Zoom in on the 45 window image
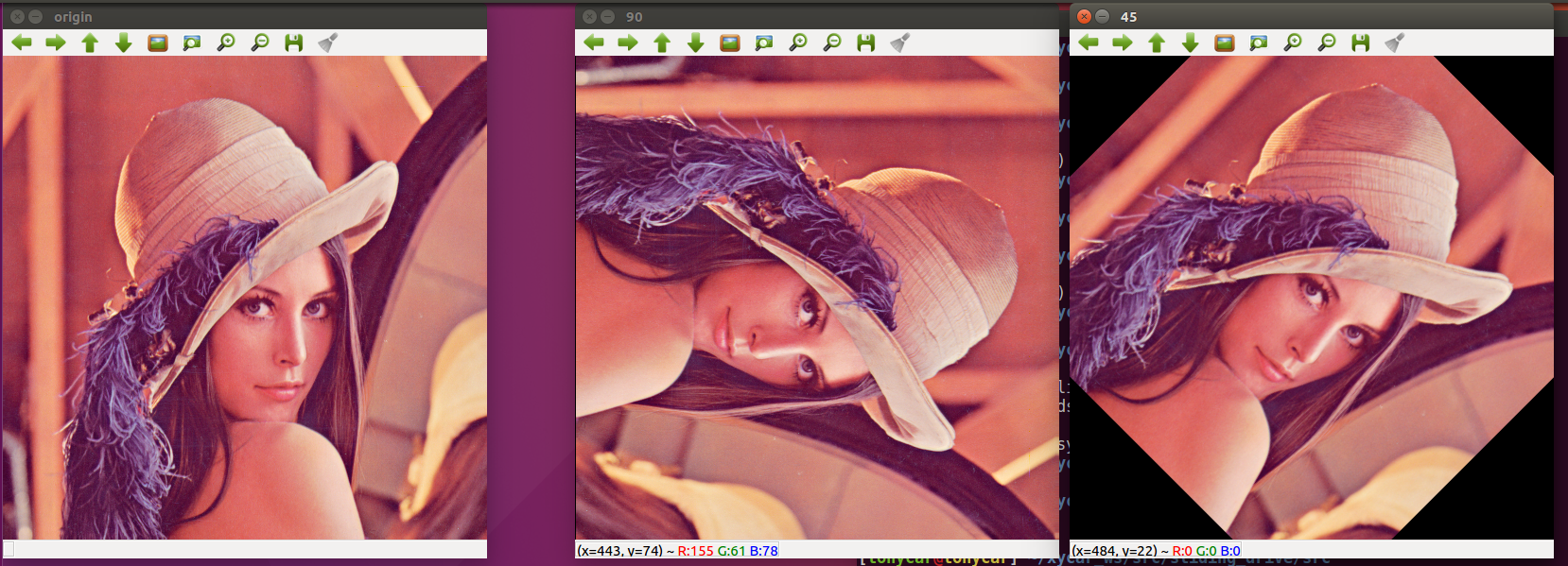The width and height of the screenshot is (1568, 566). coord(1293,43)
